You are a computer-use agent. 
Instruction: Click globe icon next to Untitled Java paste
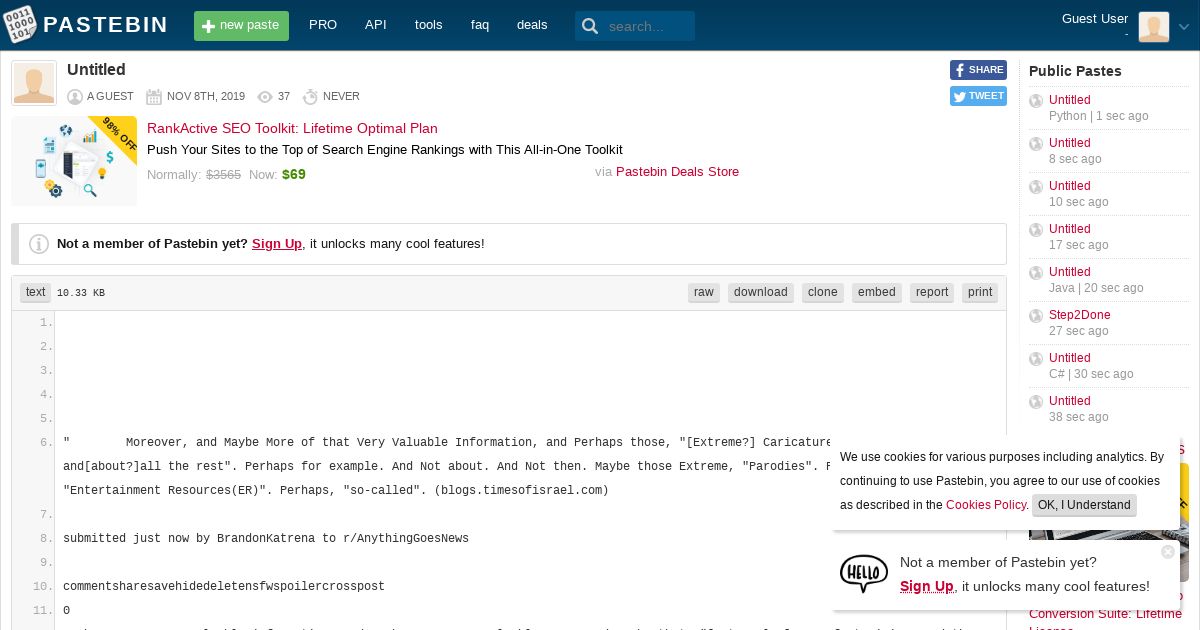1036,273
